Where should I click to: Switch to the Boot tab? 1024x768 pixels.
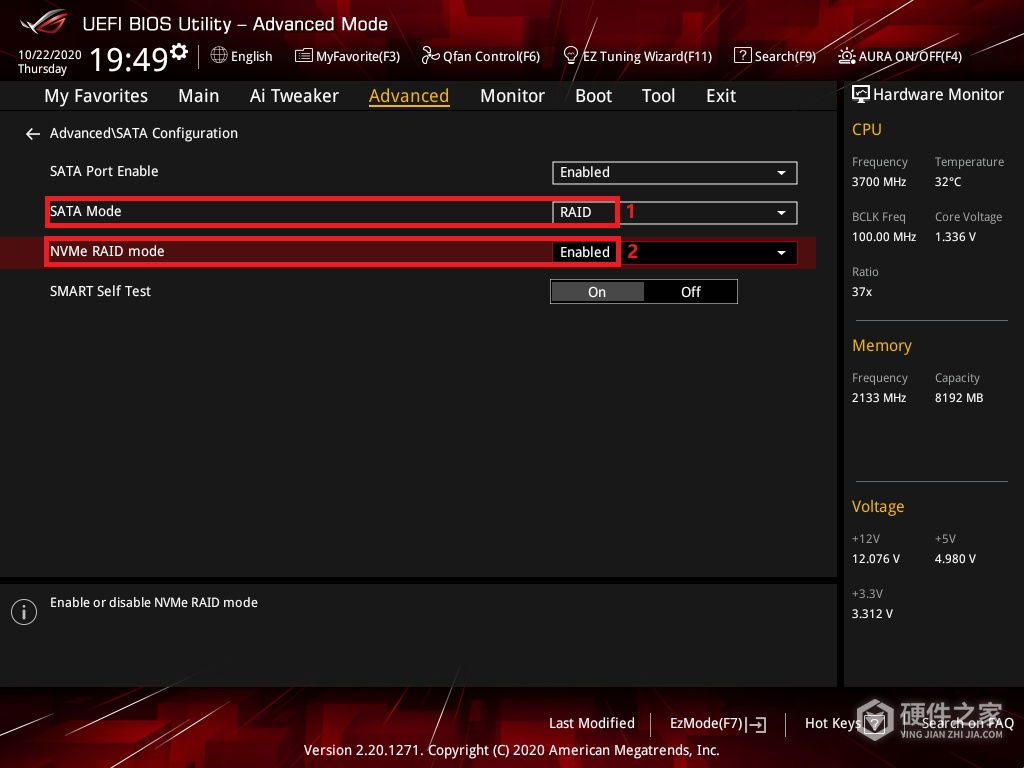coord(593,96)
